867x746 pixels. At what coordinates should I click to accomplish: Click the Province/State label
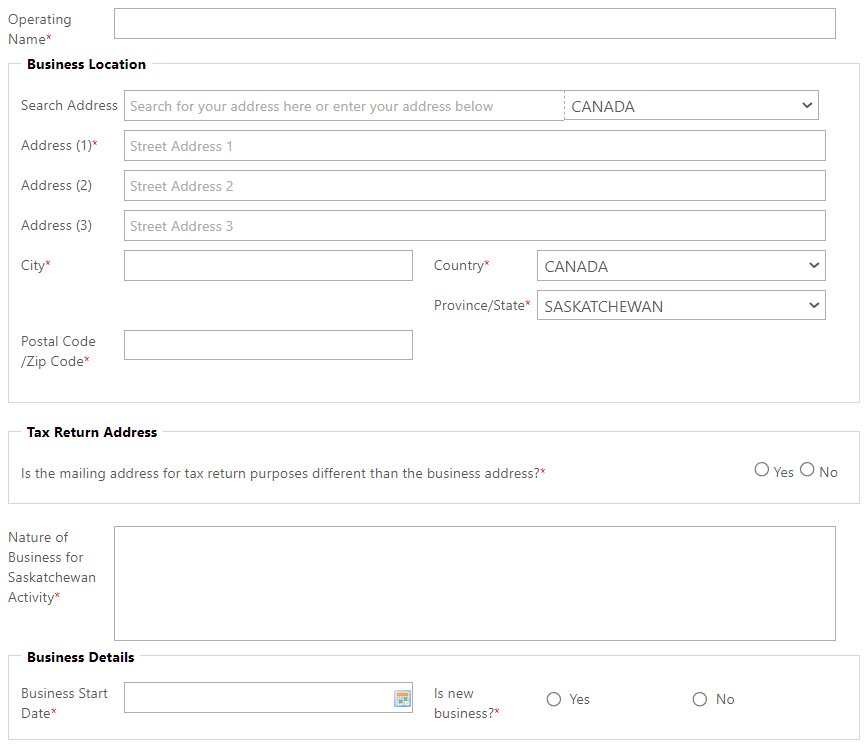[482, 305]
